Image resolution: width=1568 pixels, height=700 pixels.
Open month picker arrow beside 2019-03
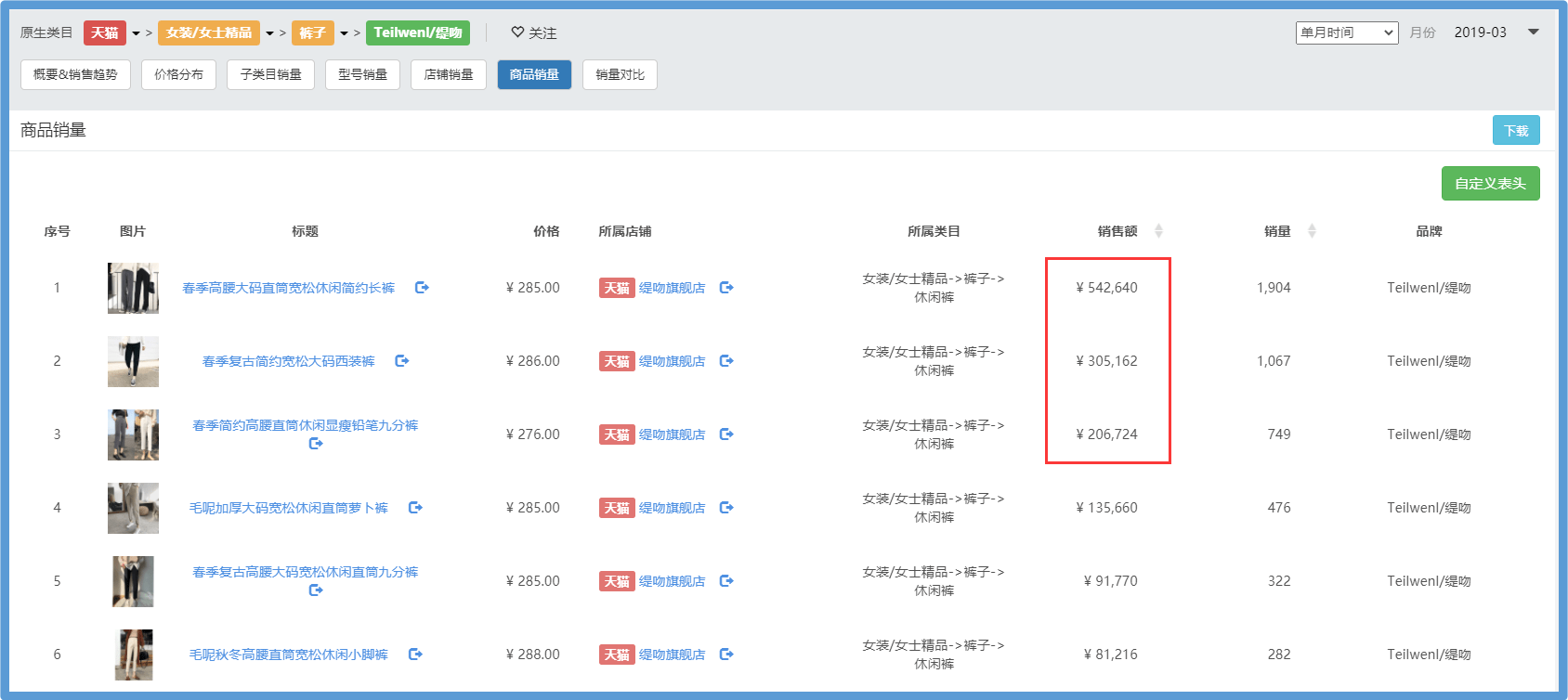point(1534,32)
